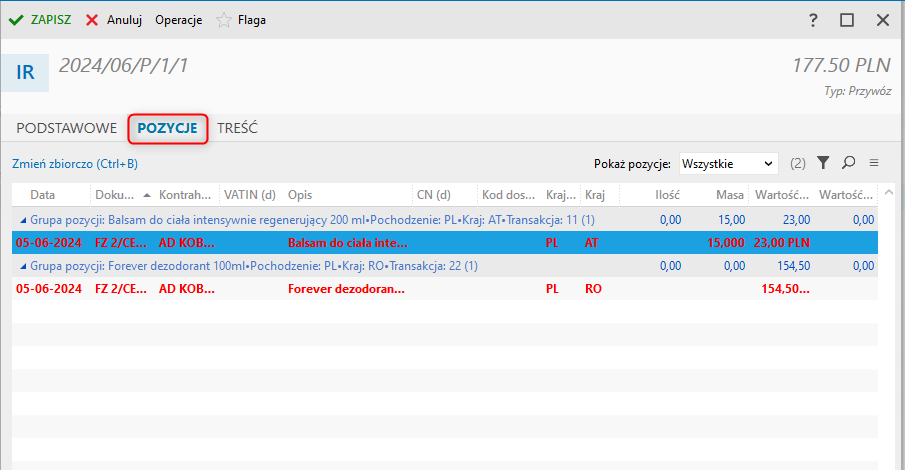This screenshot has width=905, height=470.
Task: Select the Balsam do ciała inte... row description
Action: pos(347,243)
